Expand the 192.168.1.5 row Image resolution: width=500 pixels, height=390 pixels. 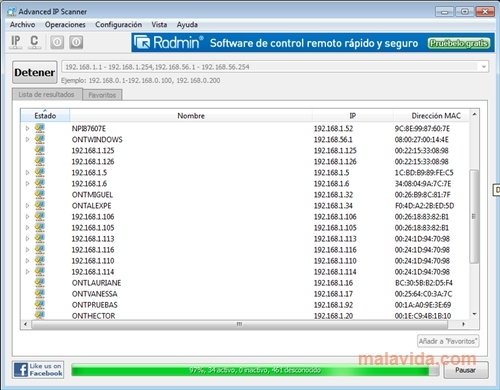pos(27,172)
